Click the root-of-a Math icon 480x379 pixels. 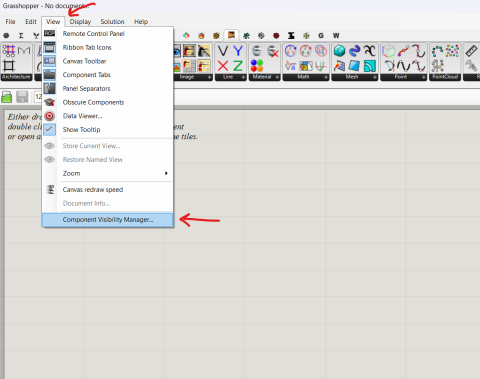291,66
